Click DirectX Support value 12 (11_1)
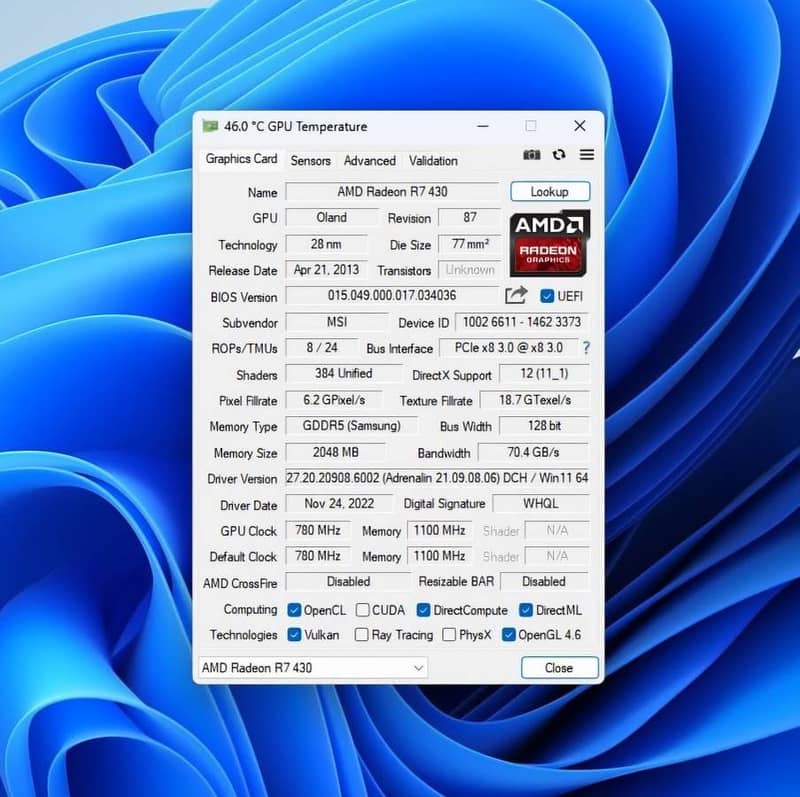800x797 pixels. [x=544, y=374]
